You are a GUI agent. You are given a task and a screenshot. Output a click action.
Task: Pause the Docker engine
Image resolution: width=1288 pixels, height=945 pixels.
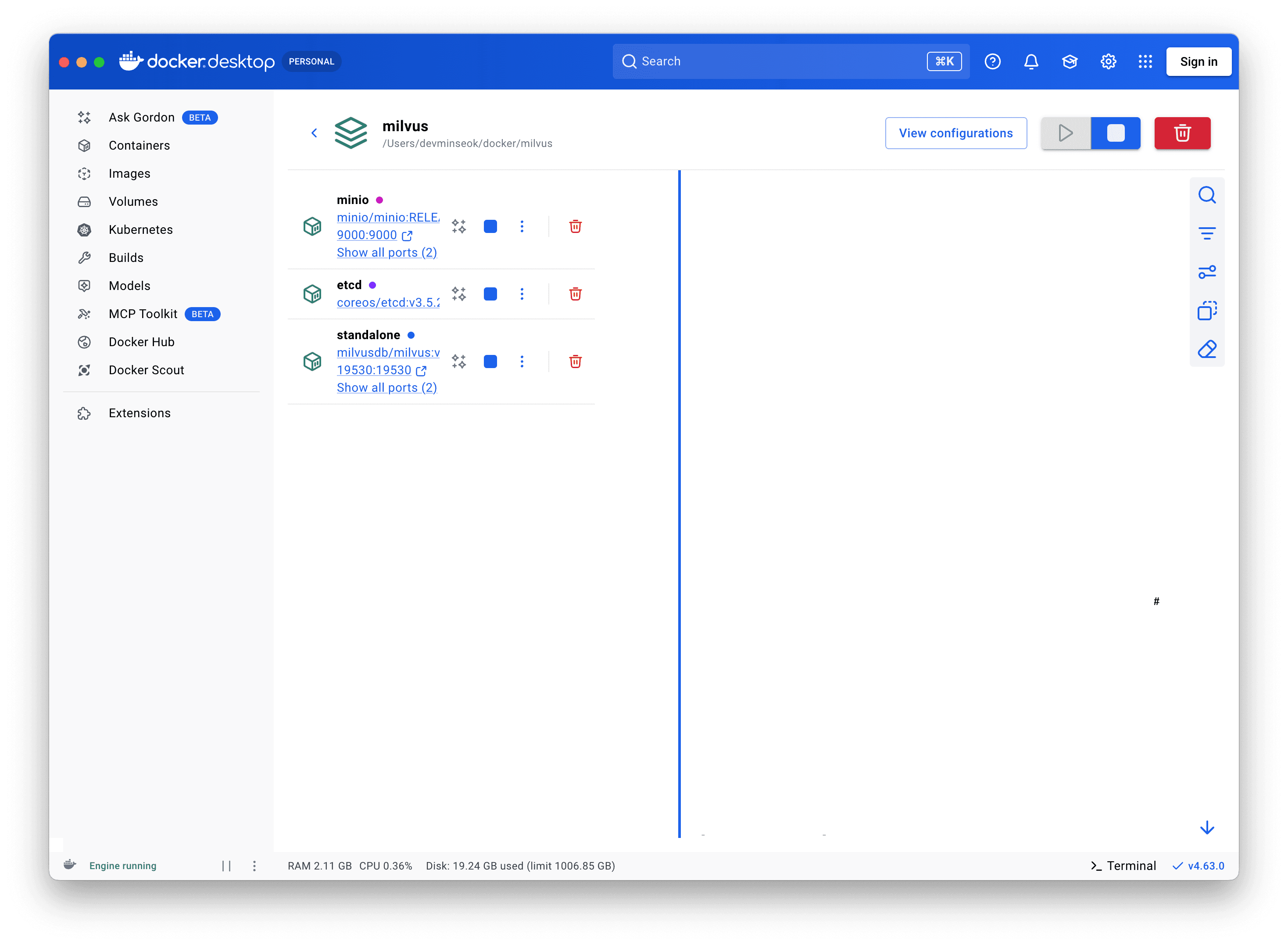click(226, 866)
